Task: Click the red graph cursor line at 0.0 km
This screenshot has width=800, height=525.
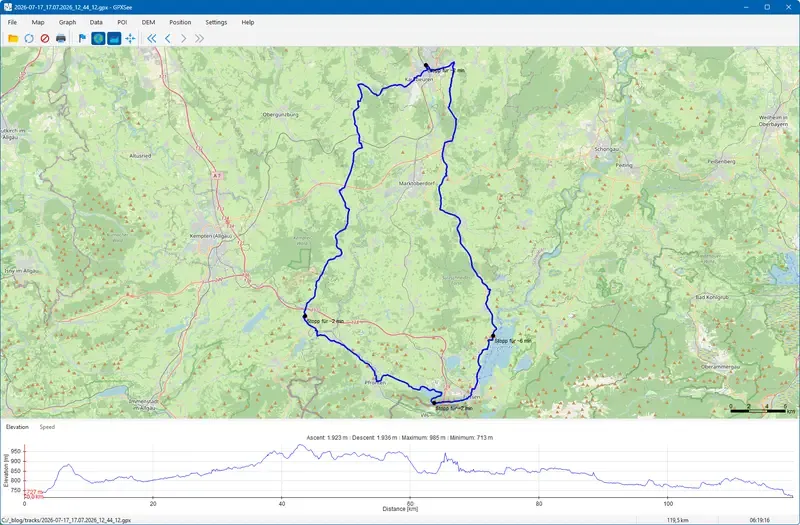Action: (24, 469)
